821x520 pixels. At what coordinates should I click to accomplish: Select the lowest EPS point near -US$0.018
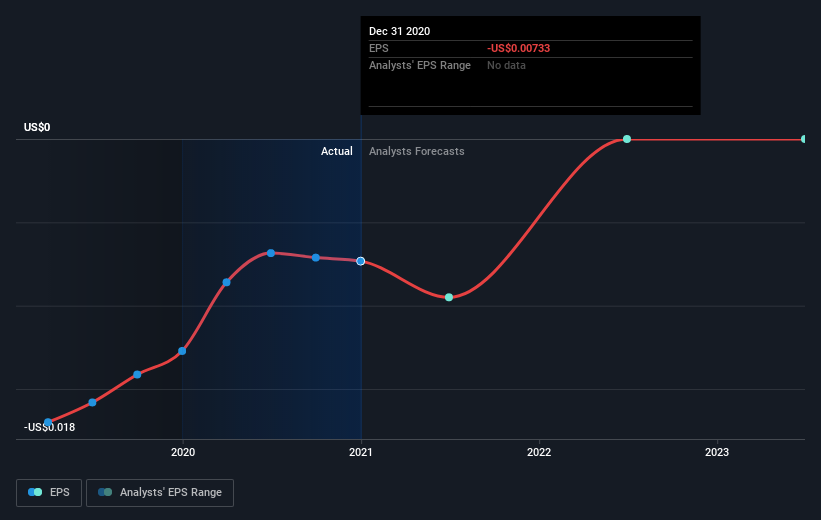[48, 422]
